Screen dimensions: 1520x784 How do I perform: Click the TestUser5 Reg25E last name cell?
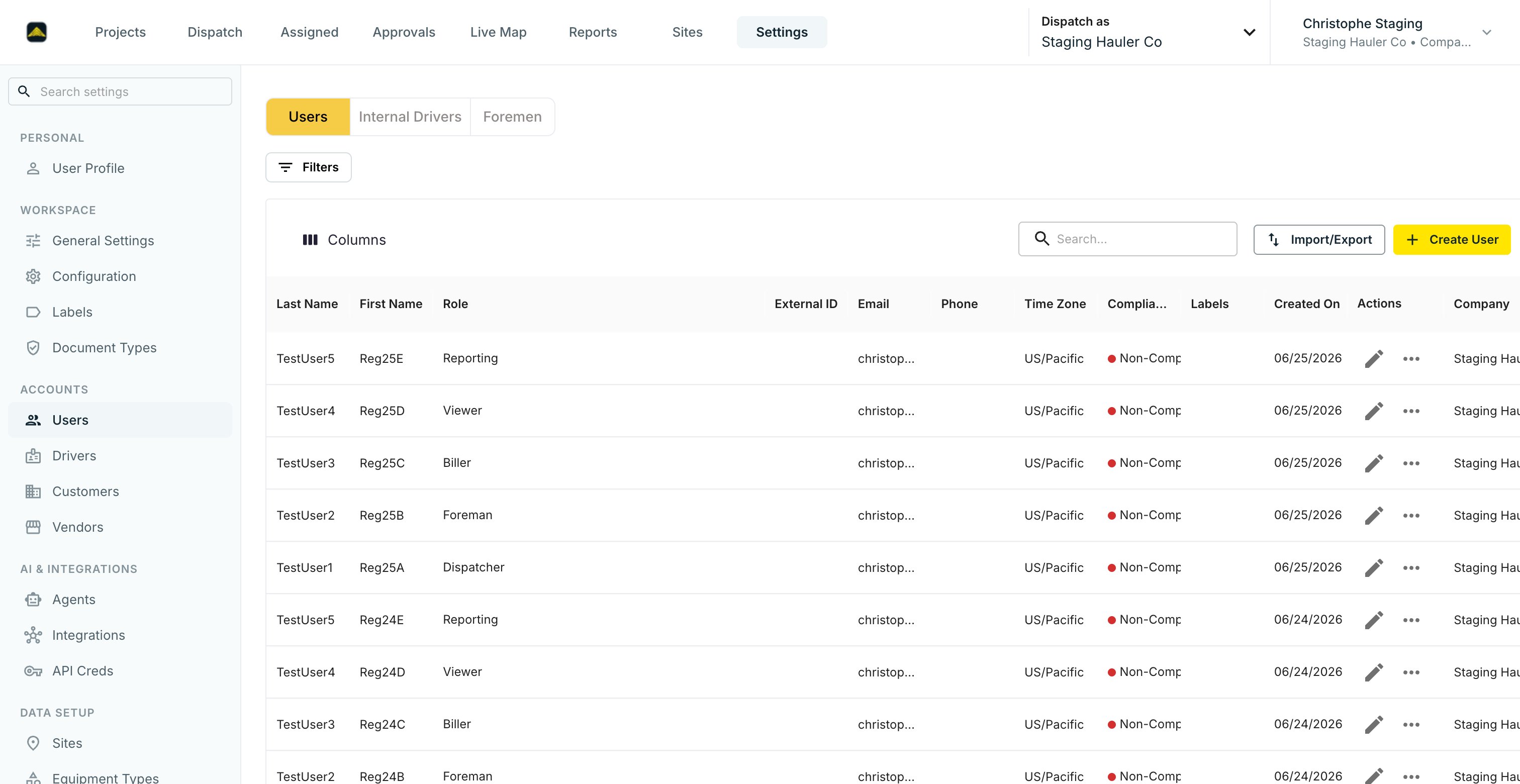[x=305, y=359]
